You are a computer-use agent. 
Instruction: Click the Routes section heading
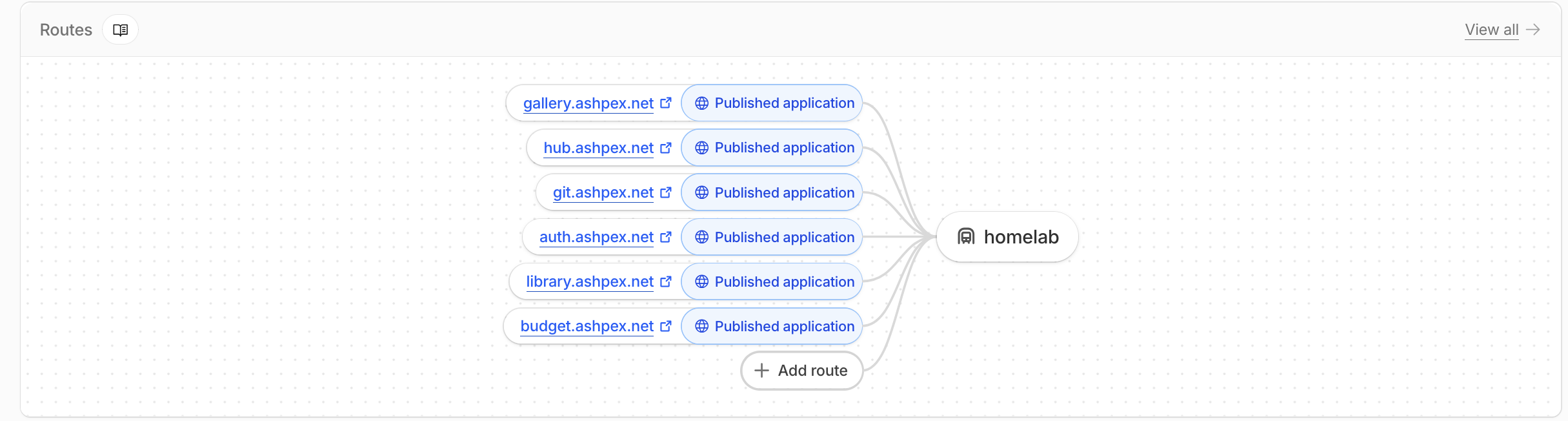tap(66, 30)
